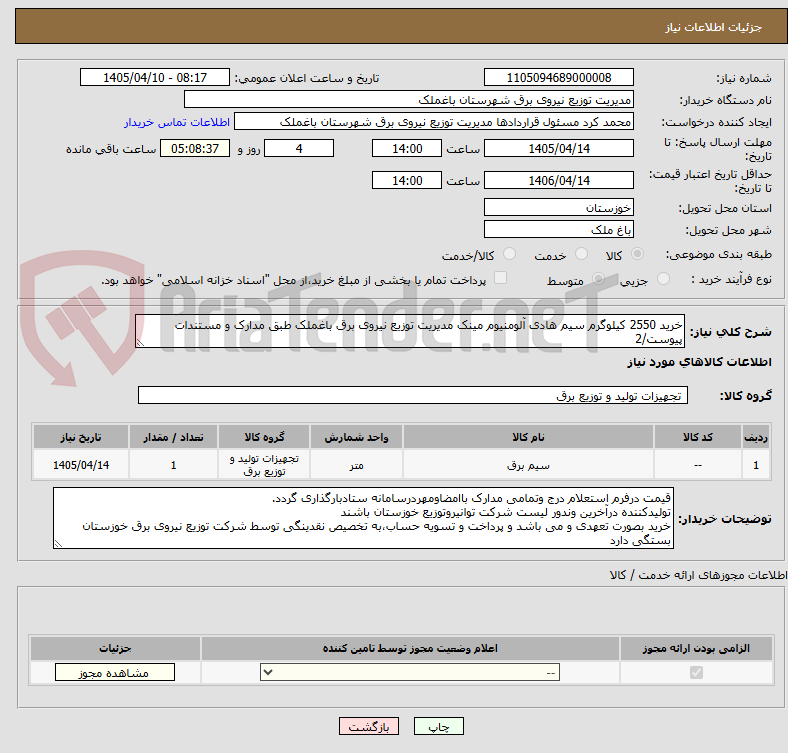Click the delivery province field خوزستان

click(x=558, y=207)
